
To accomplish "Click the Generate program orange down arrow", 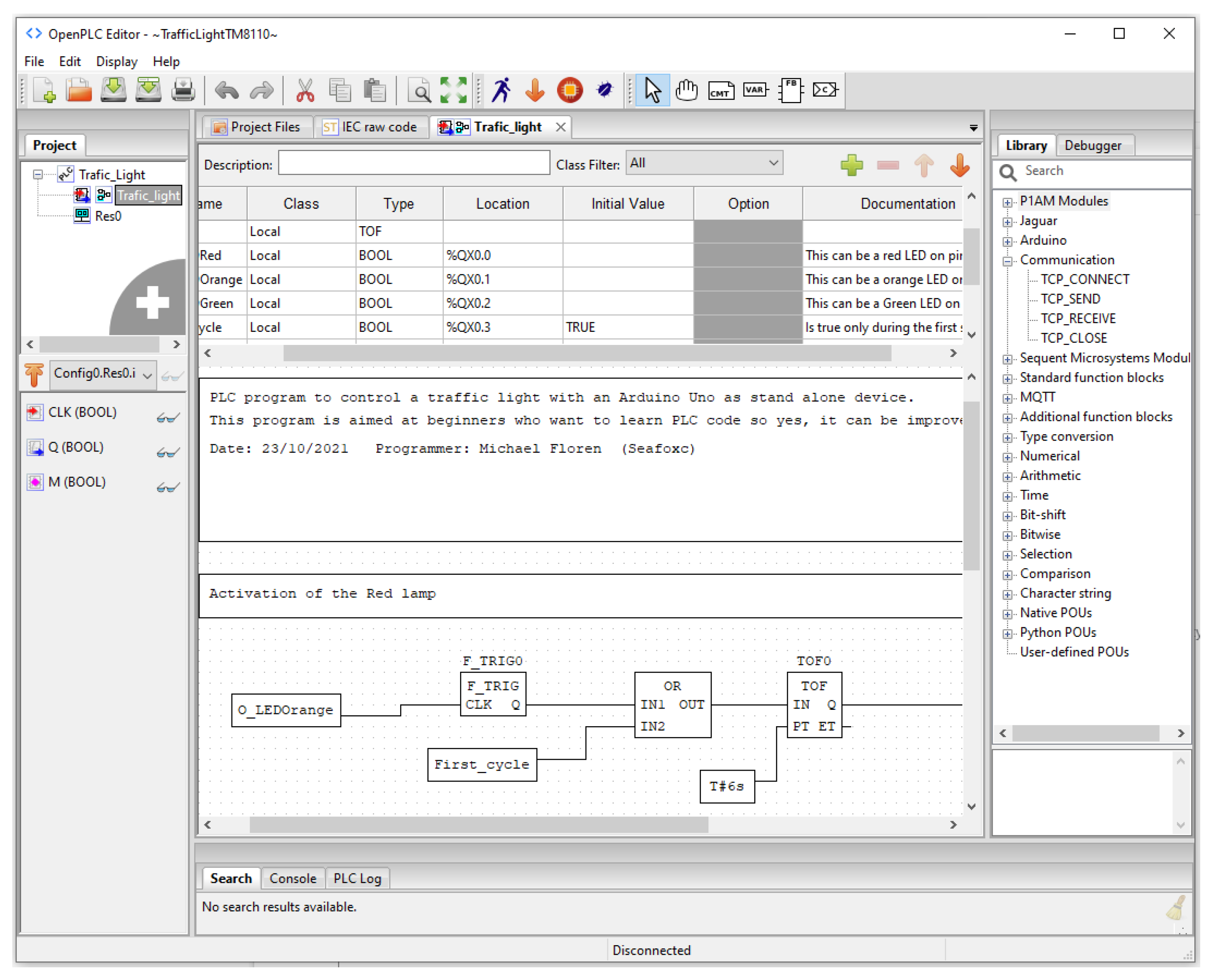I will pyautogui.click(x=534, y=90).
